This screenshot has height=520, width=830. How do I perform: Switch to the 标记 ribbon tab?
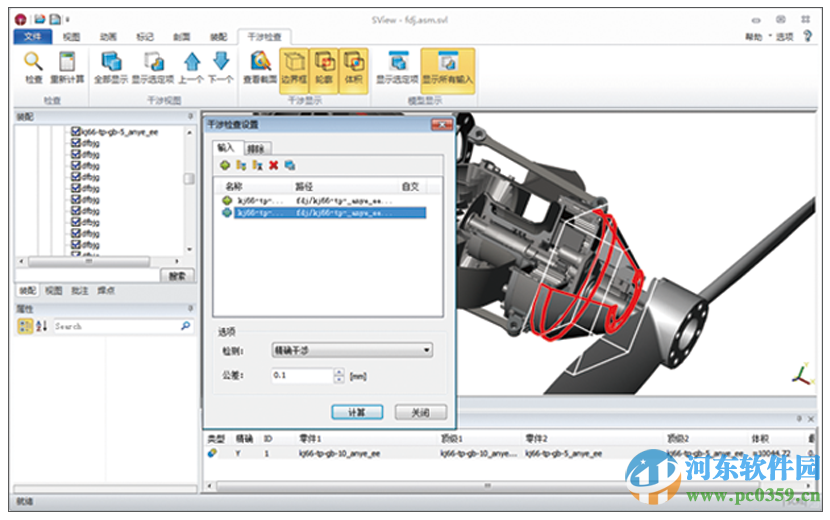tap(145, 37)
